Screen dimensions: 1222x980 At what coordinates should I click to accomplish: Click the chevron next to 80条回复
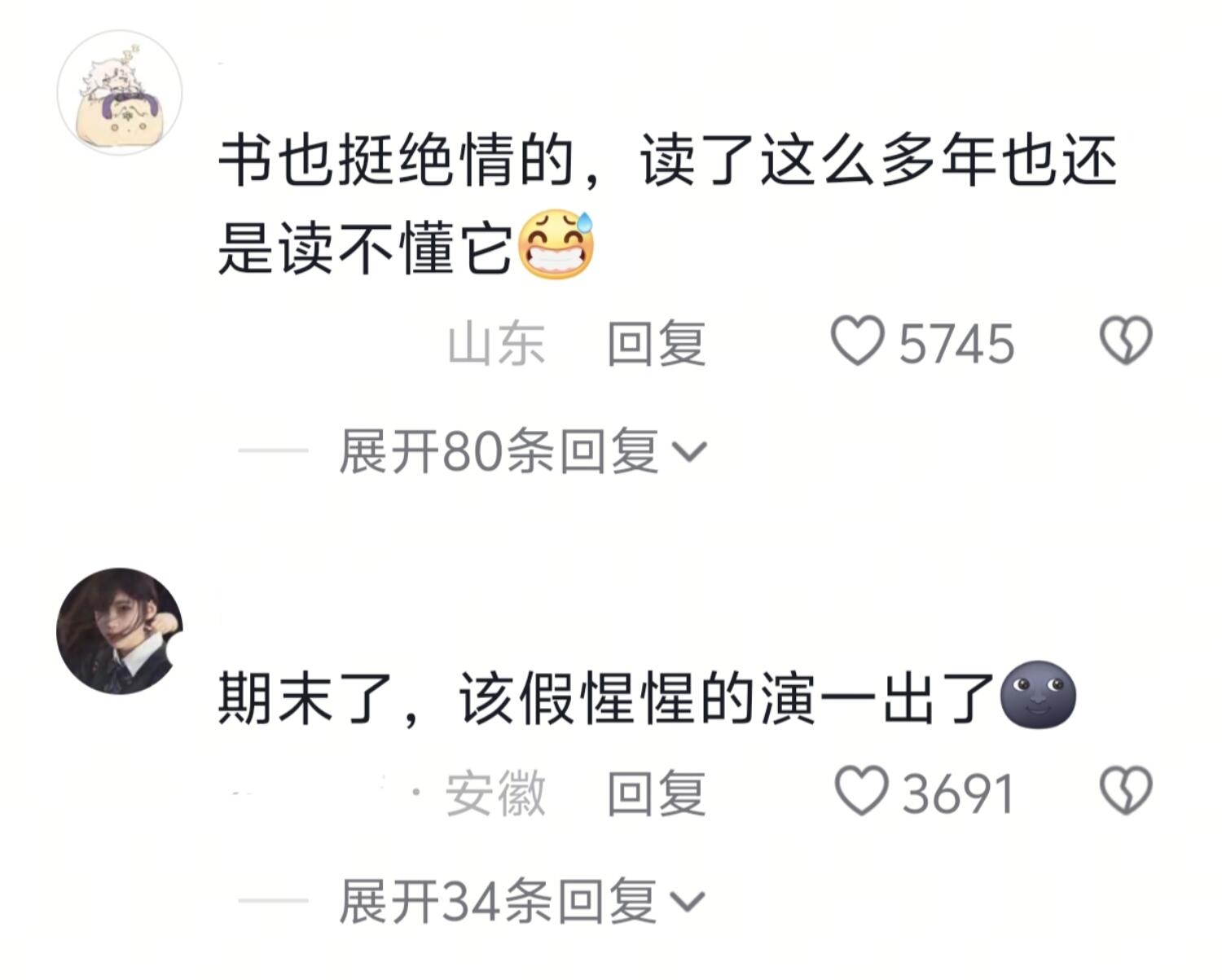click(690, 452)
